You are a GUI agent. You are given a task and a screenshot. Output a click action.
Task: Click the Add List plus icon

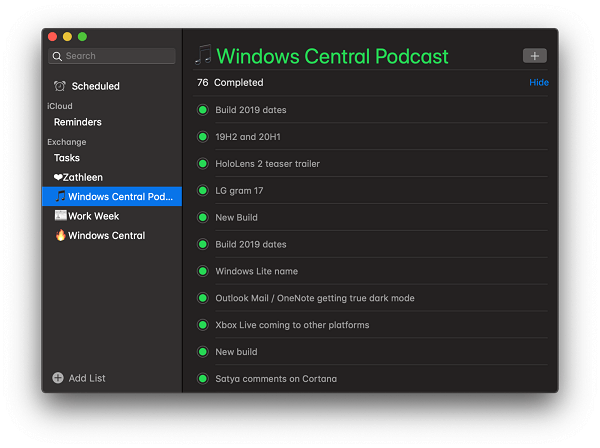coord(58,378)
